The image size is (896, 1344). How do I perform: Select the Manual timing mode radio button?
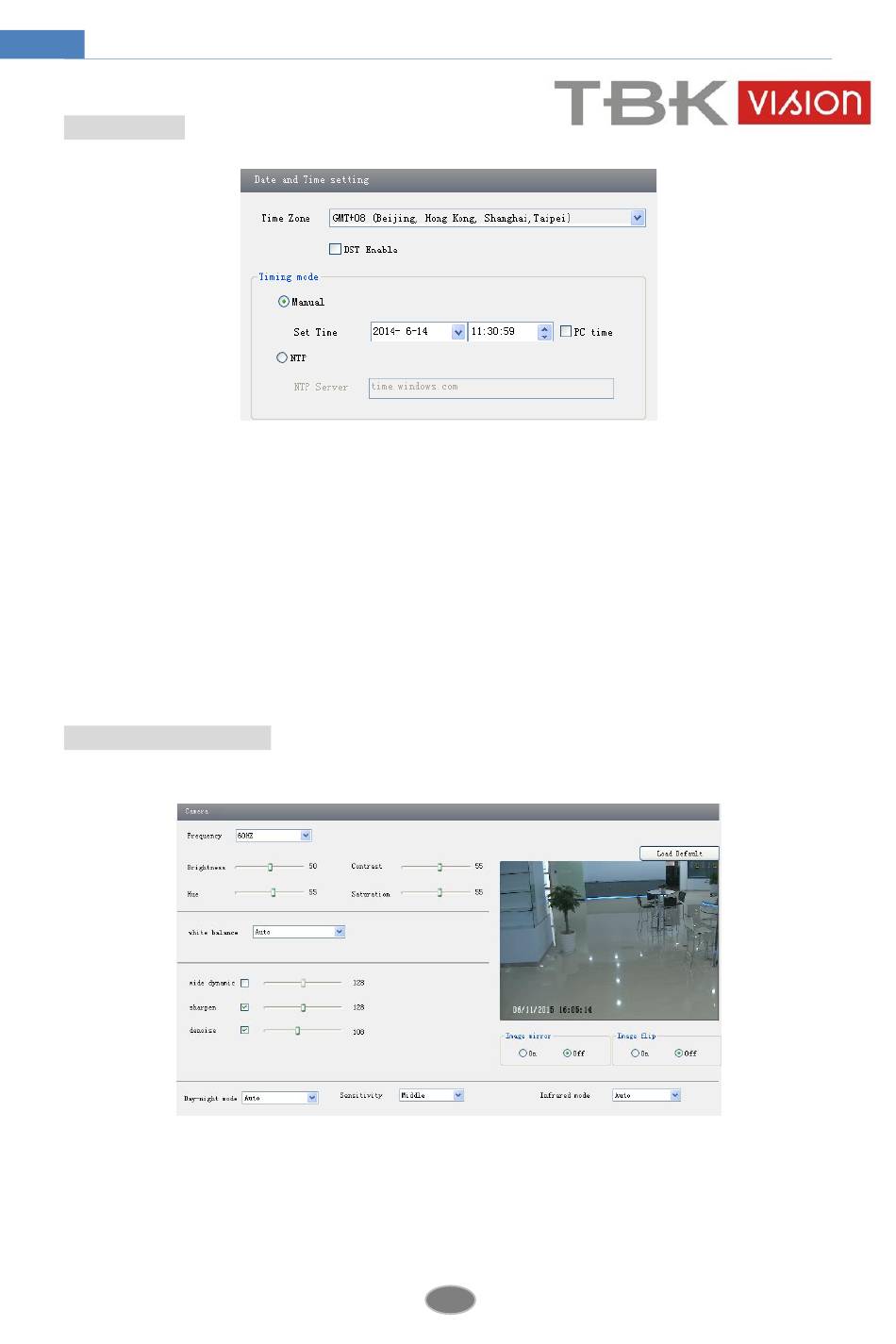pos(283,302)
